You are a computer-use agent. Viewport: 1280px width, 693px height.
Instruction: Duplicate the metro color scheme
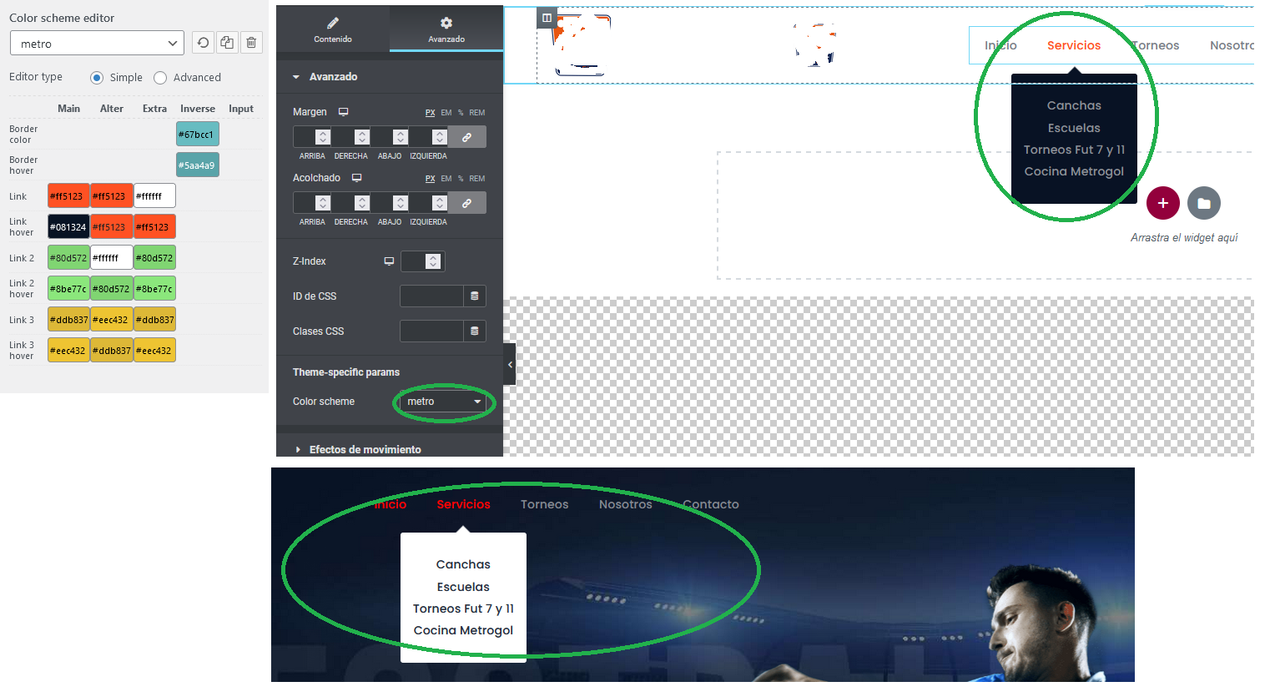pyautogui.click(x=227, y=43)
